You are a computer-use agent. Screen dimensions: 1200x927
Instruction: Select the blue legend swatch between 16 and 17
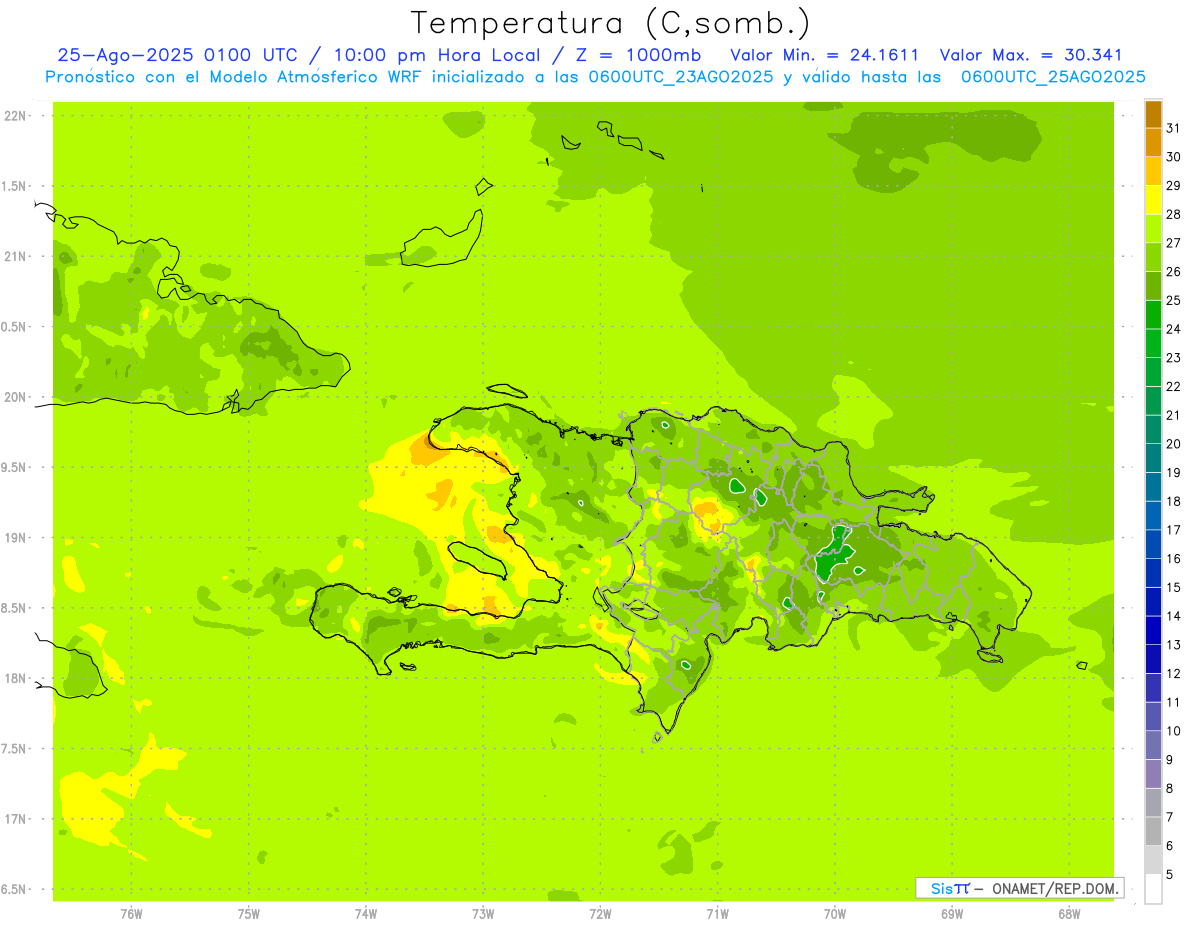(x=1153, y=545)
